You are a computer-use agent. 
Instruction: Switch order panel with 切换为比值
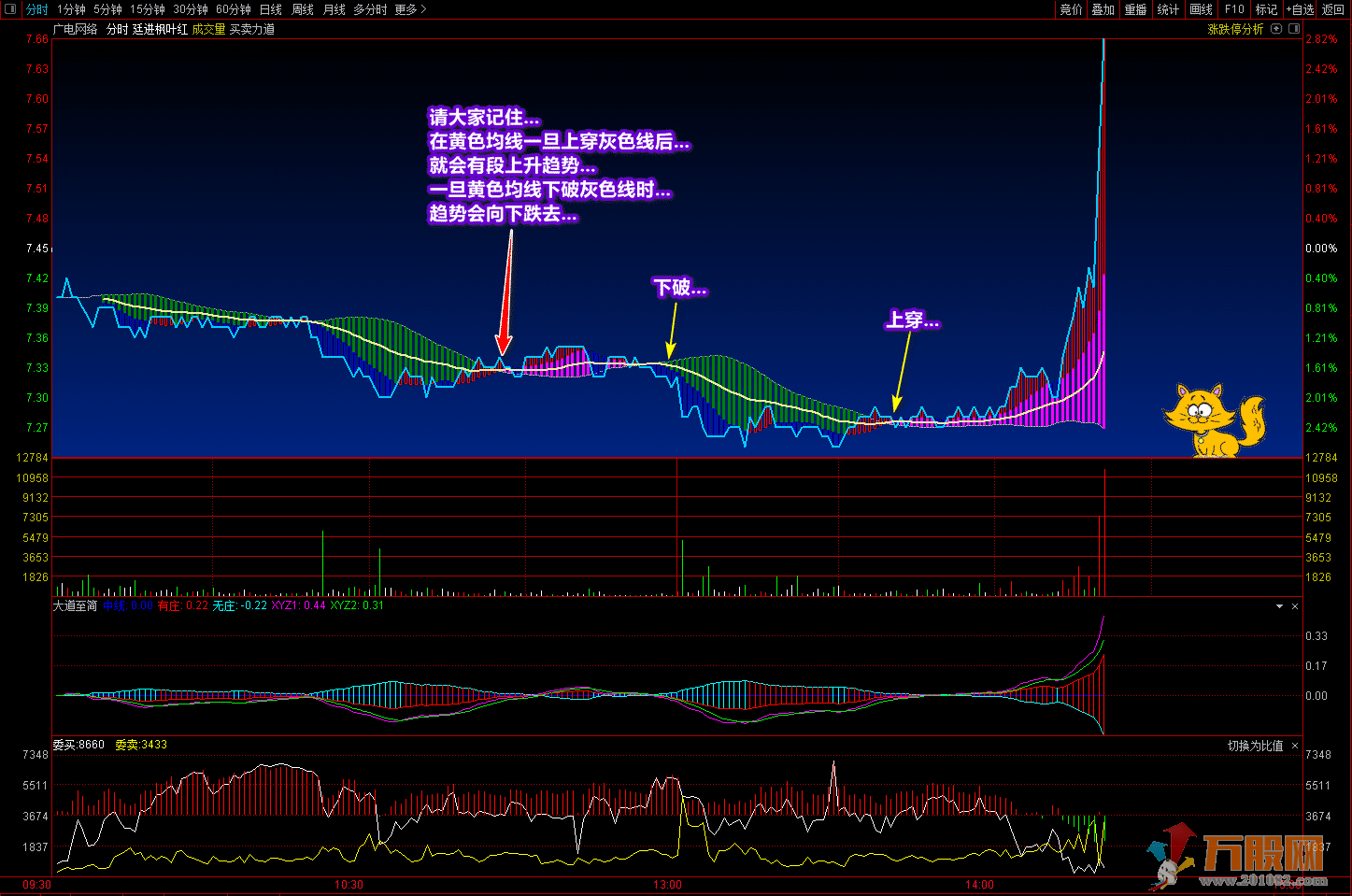(x=1255, y=746)
